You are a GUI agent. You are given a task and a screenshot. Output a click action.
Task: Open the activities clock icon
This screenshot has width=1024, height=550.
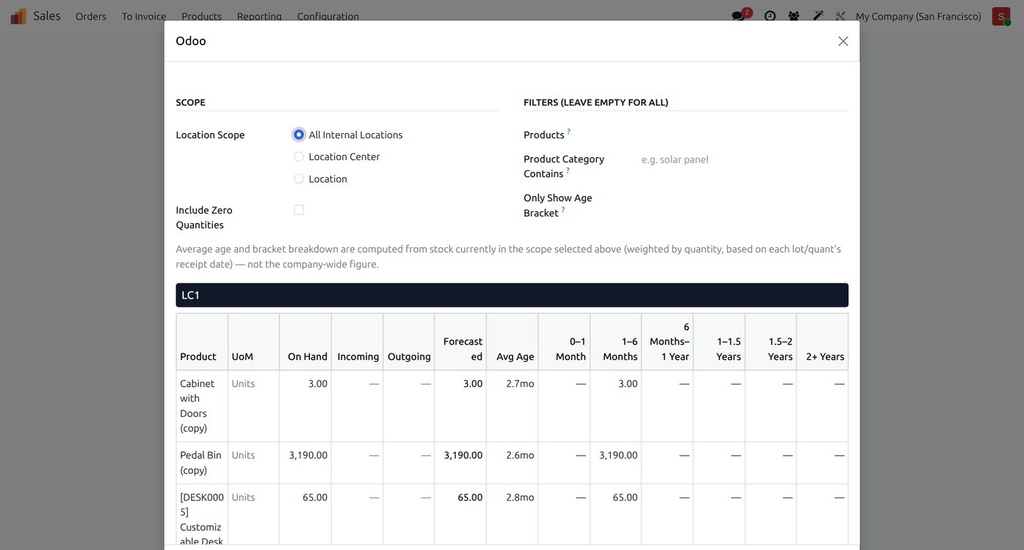770,16
